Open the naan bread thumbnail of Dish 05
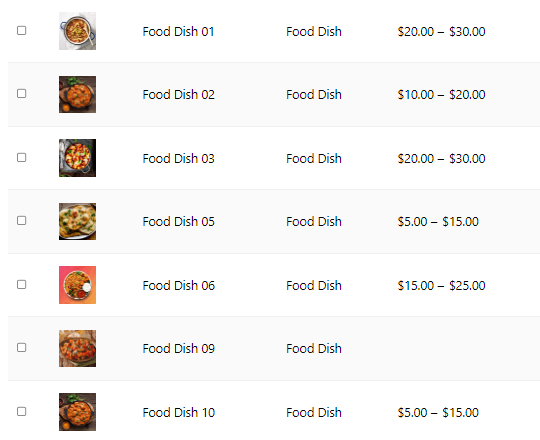The width and height of the screenshot is (540, 440). coord(77,221)
